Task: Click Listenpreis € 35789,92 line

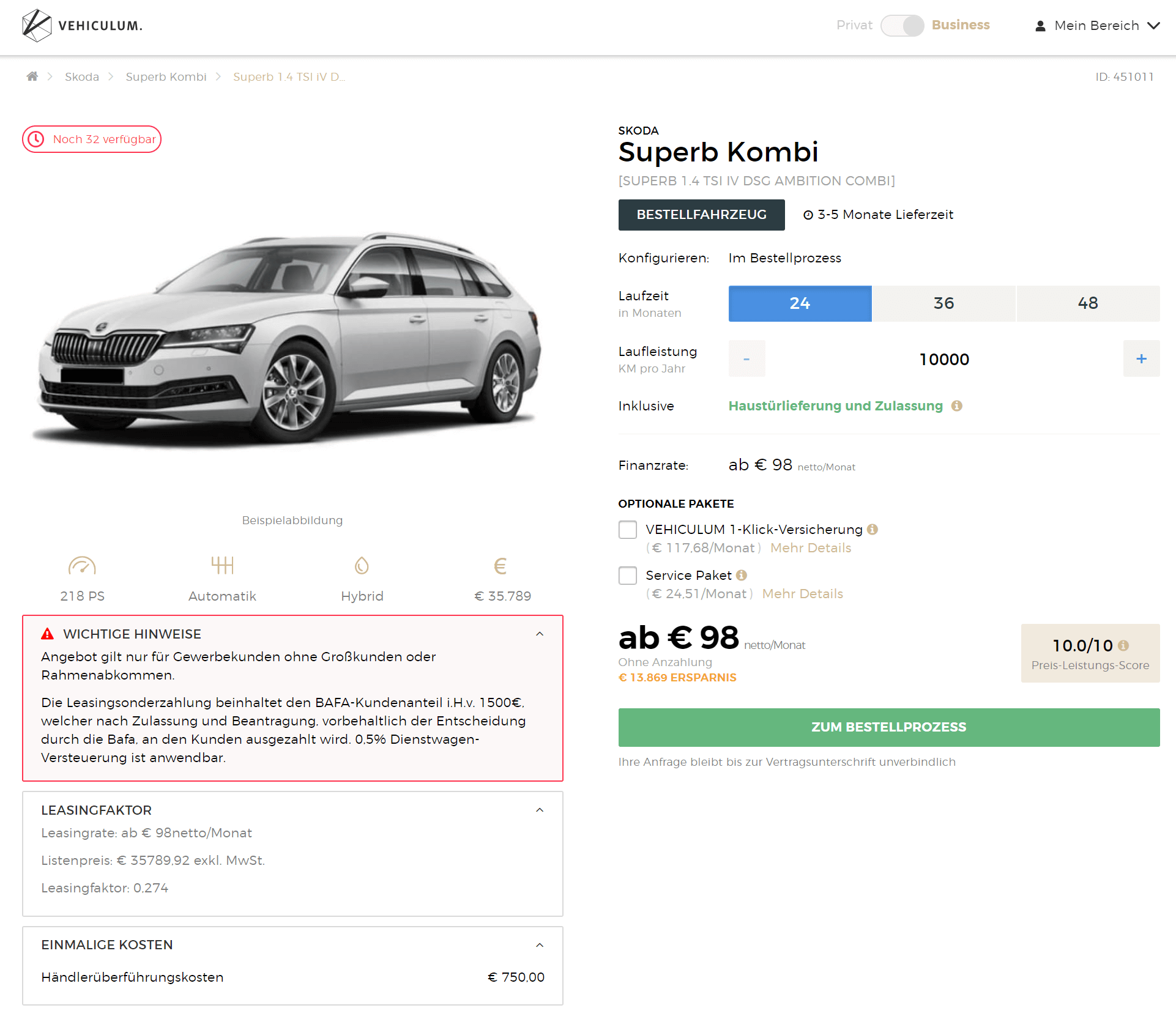Action: point(153,861)
